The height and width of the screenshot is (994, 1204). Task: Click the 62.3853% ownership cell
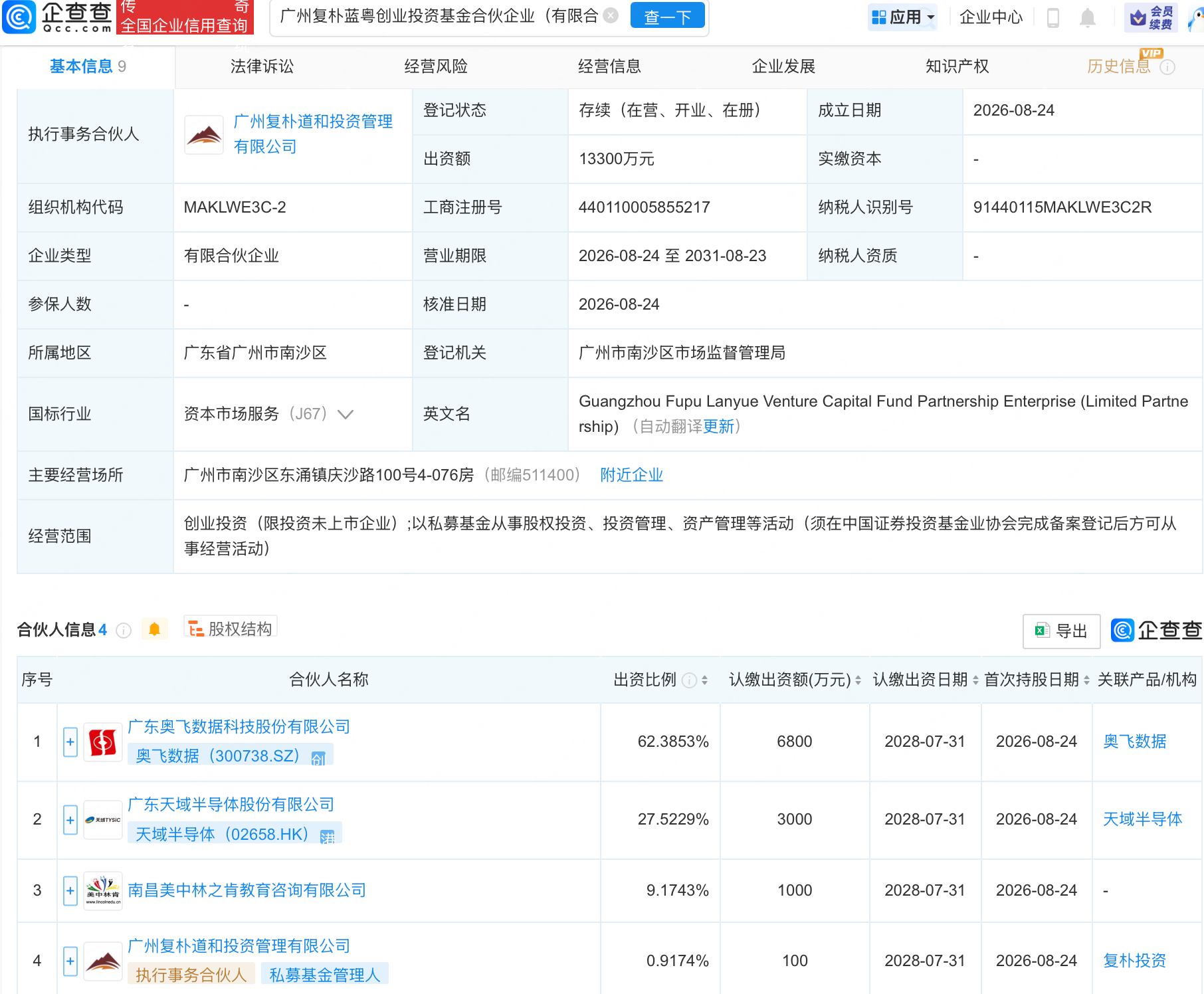coord(673,742)
